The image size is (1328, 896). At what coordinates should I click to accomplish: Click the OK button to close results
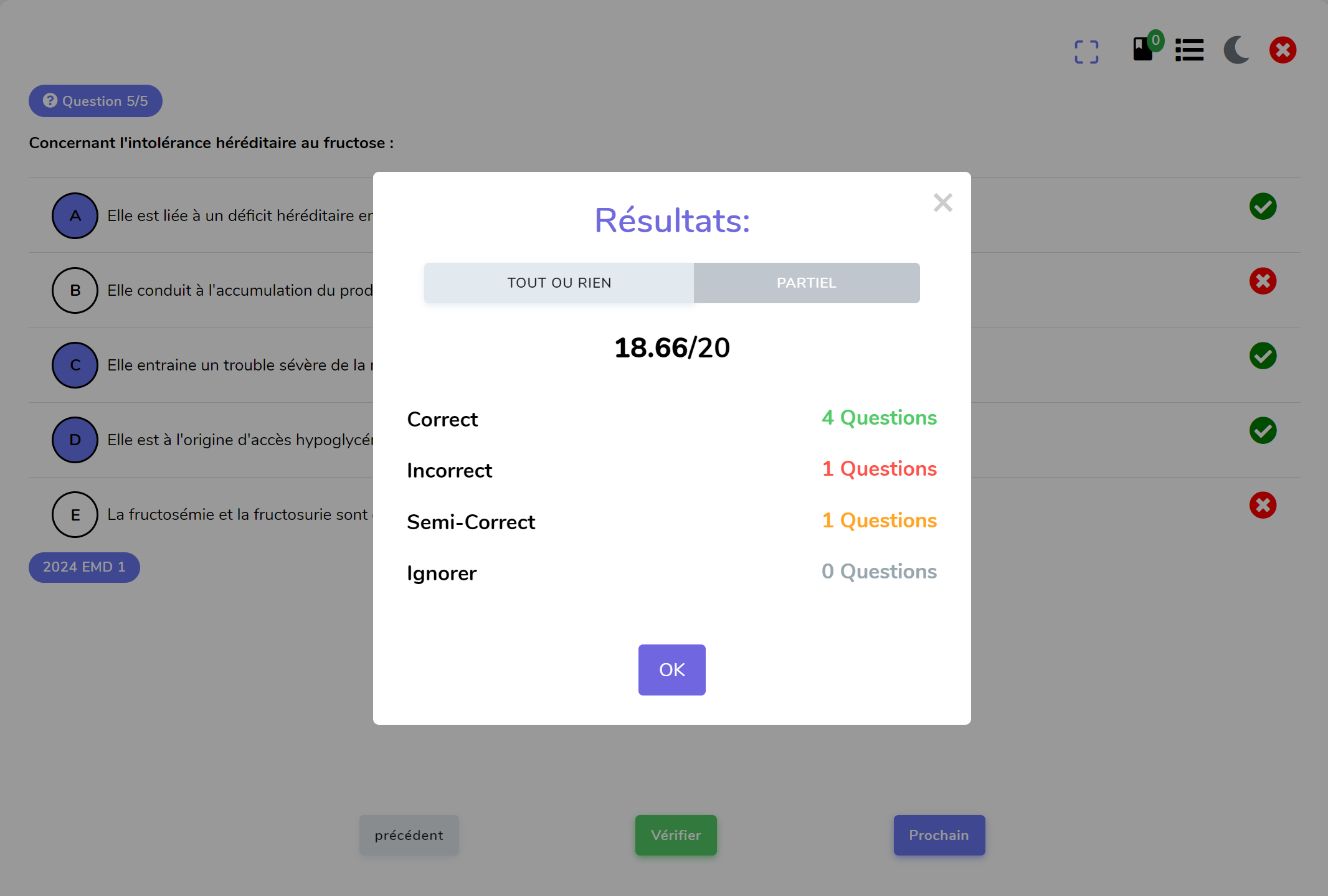tap(672, 670)
